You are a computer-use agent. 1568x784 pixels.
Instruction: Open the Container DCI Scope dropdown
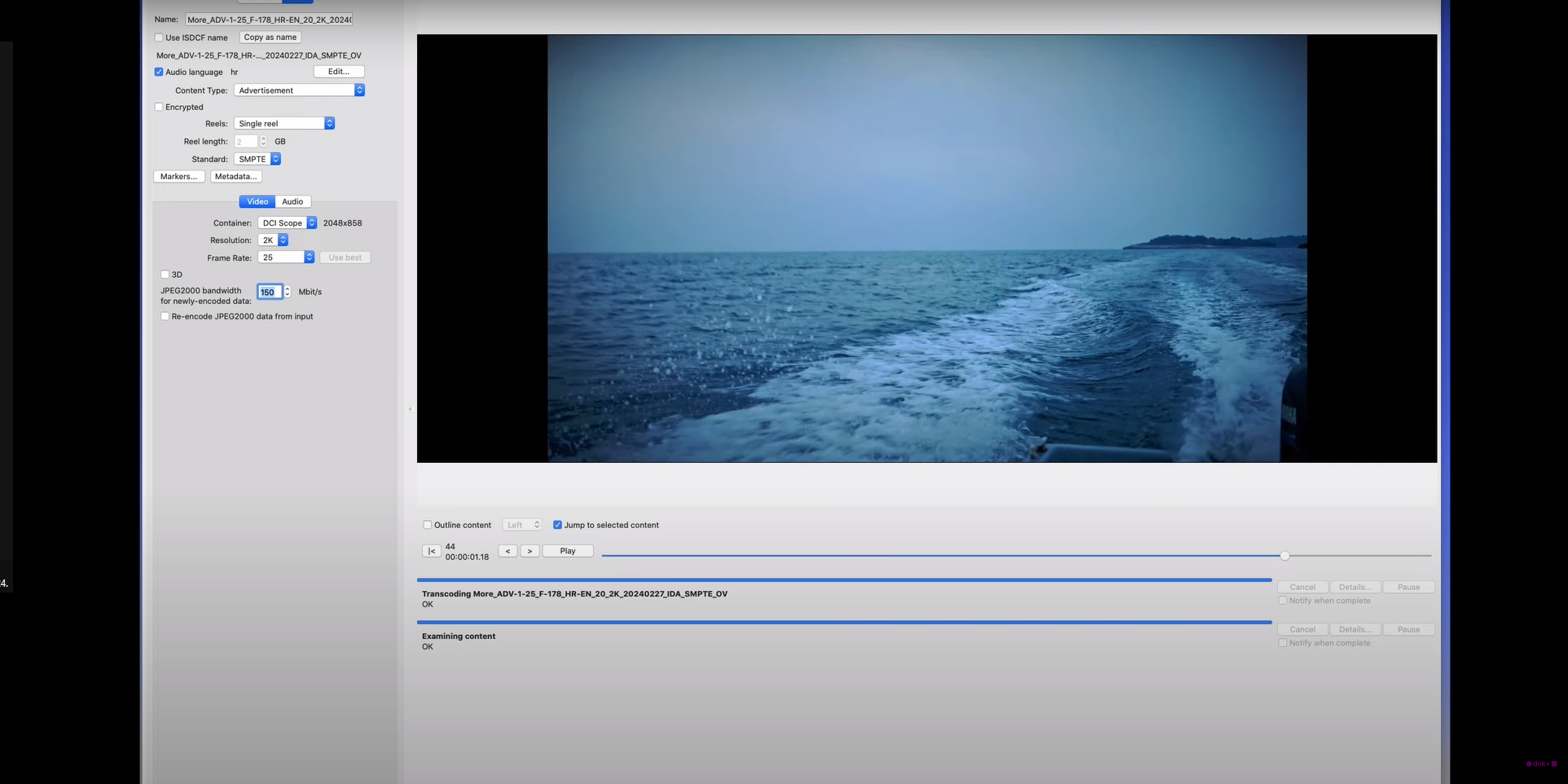pyautogui.click(x=288, y=223)
